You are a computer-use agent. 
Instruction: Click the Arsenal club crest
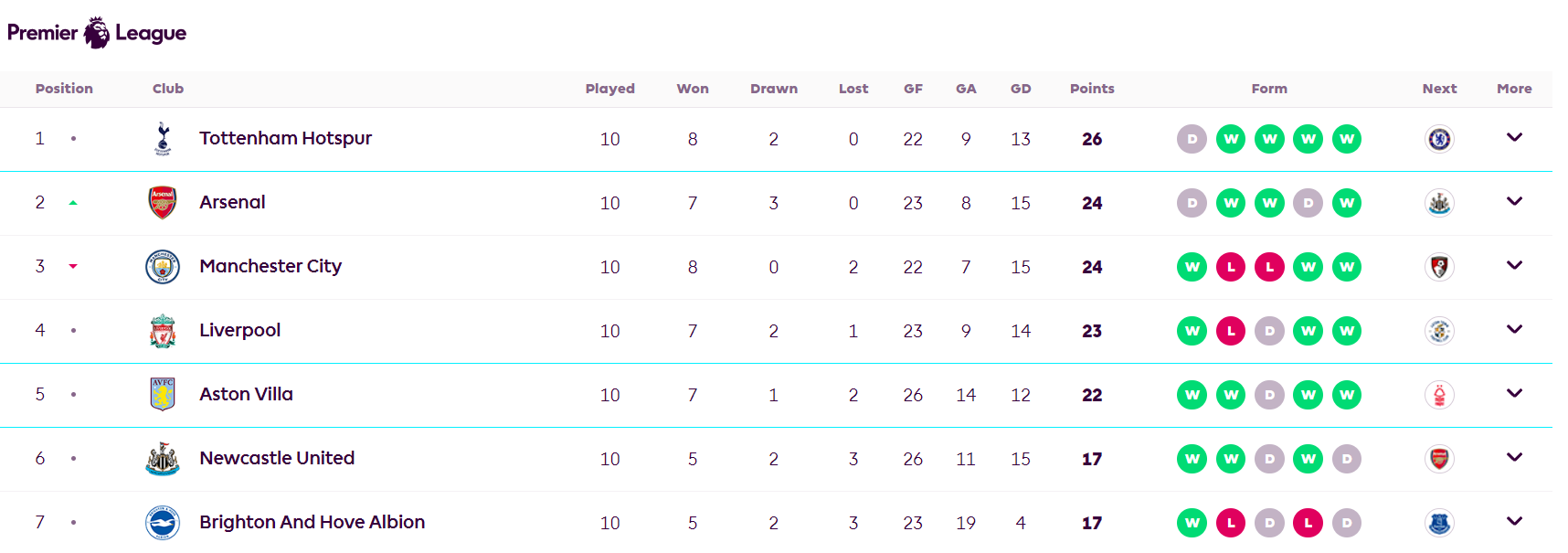pyautogui.click(x=163, y=203)
